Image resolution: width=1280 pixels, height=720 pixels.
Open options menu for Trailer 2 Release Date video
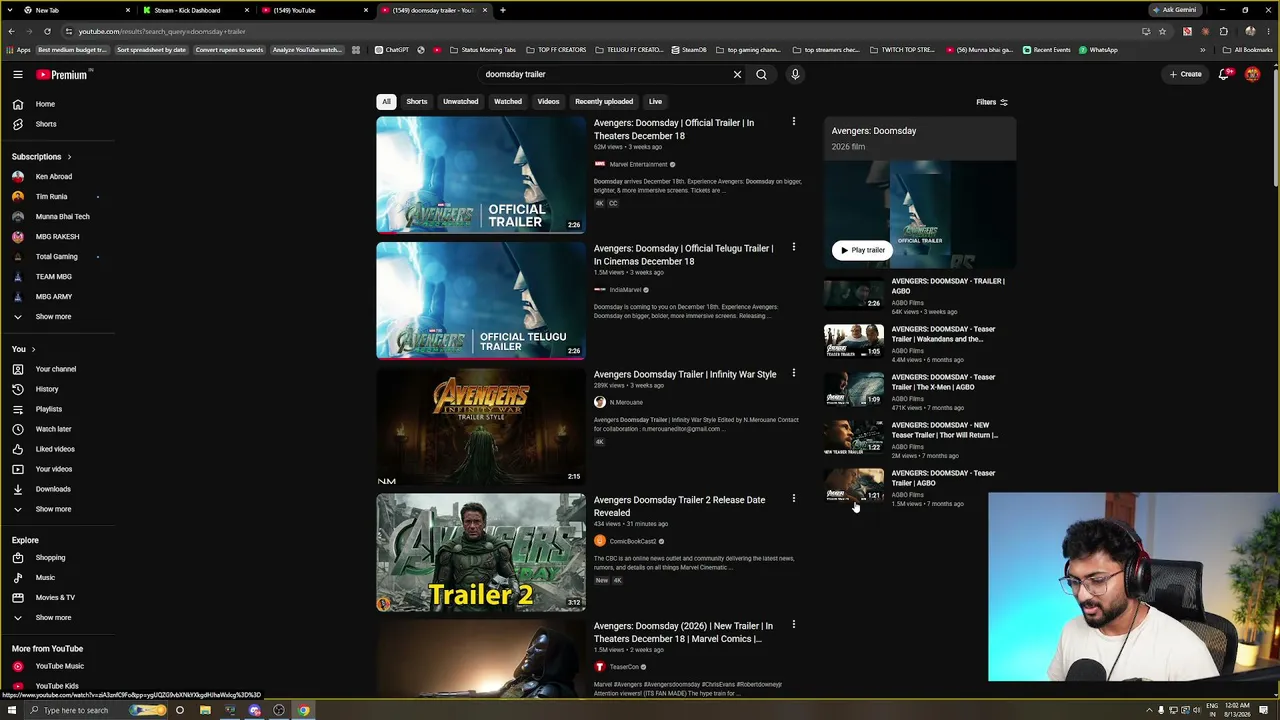(794, 498)
